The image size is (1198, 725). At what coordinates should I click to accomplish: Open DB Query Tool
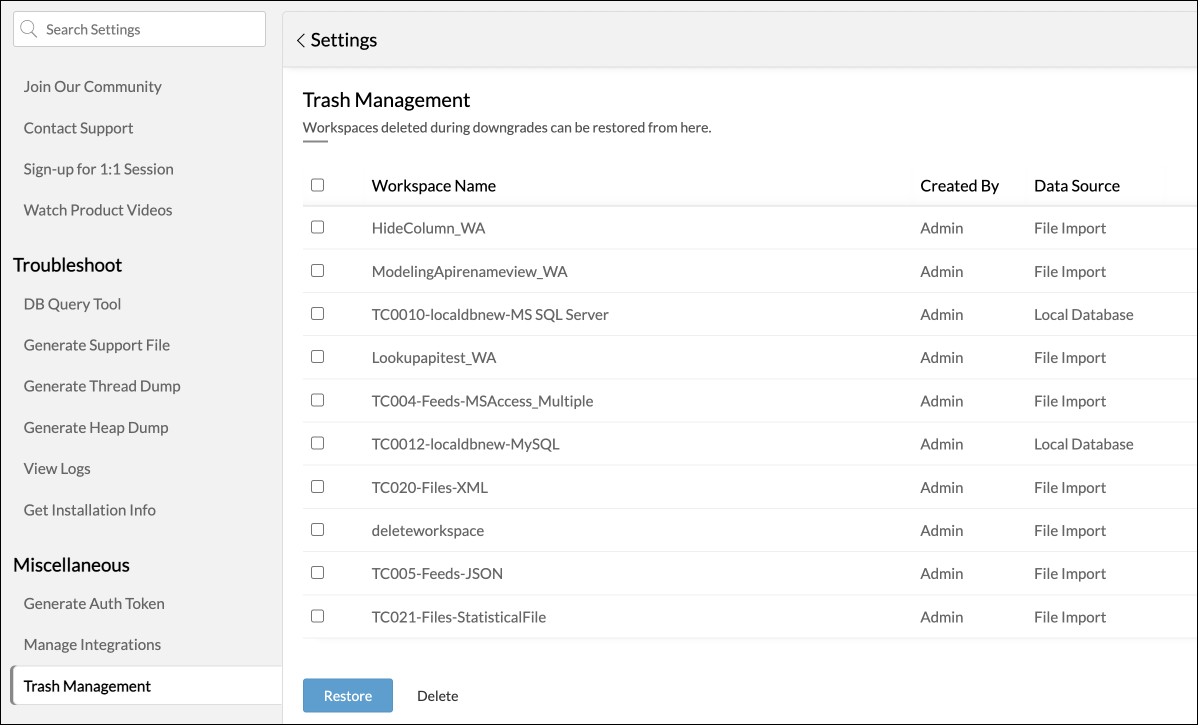coord(72,304)
